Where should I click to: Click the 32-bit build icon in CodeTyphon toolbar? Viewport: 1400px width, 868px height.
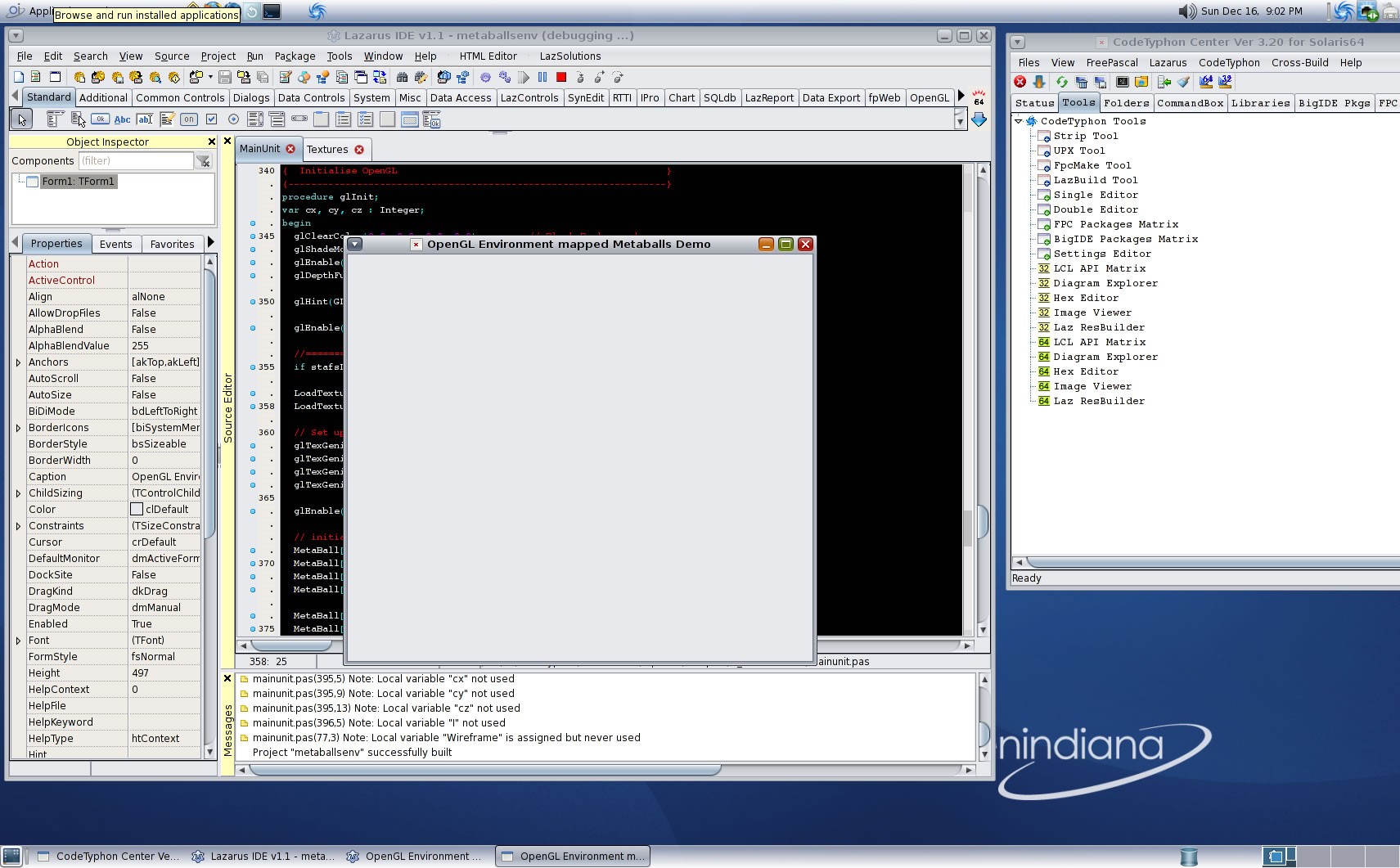pyautogui.click(x=1225, y=82)
